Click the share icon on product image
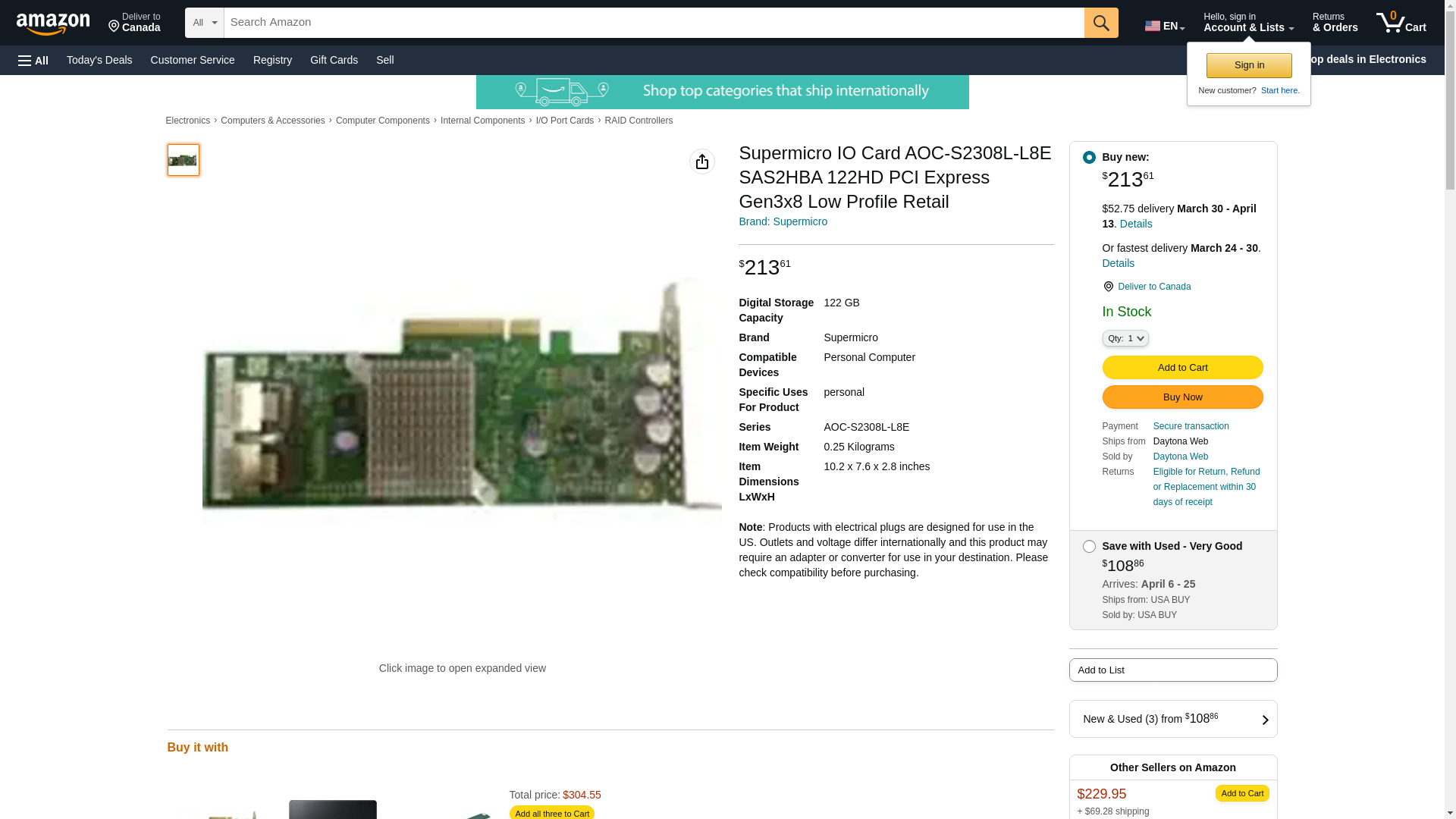 (702, 162)
